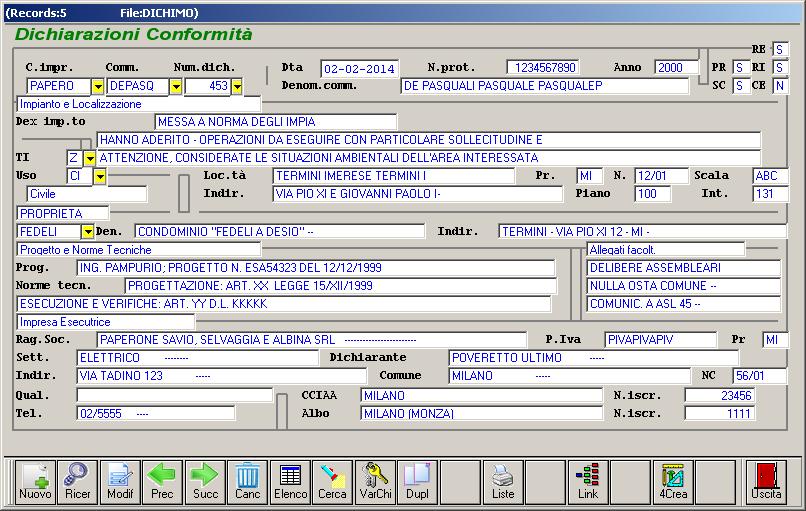Image resolution: width=806 pixels, height=511 pixels.
Task: Duplicate record with Dupl icon
Action: [417, 481]
